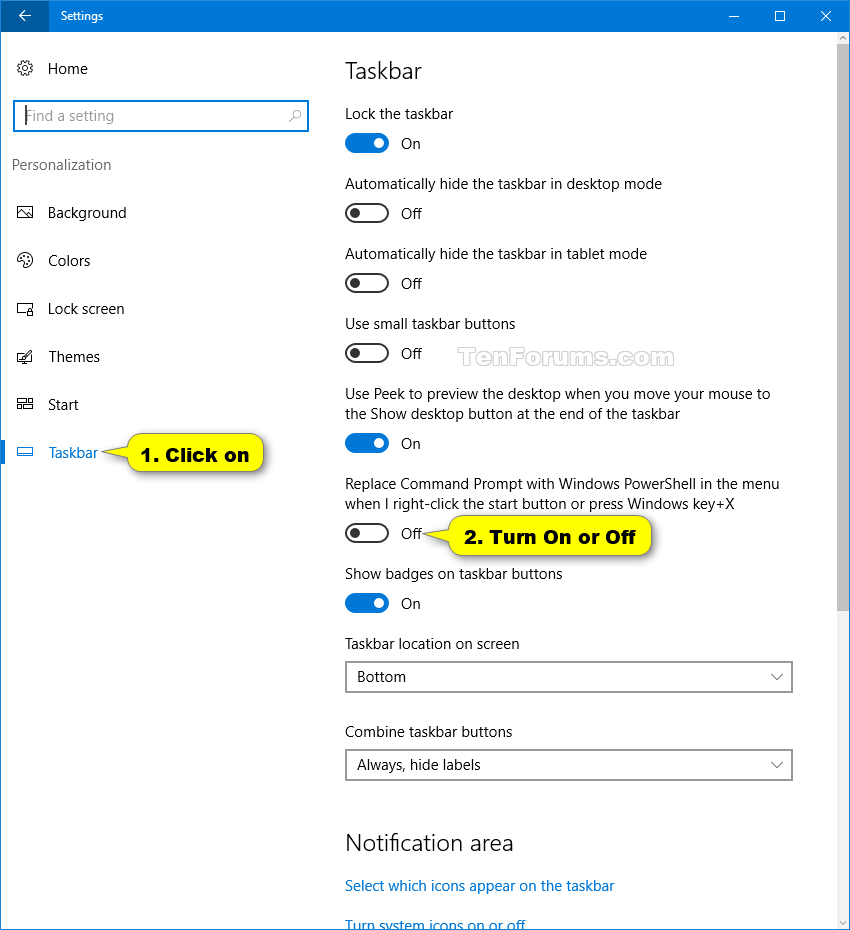The width and height of the screenshot is (850, 930).
Task: Select Taskbar in sidebar
Action: pyautogui.click(x=73, y=453)
